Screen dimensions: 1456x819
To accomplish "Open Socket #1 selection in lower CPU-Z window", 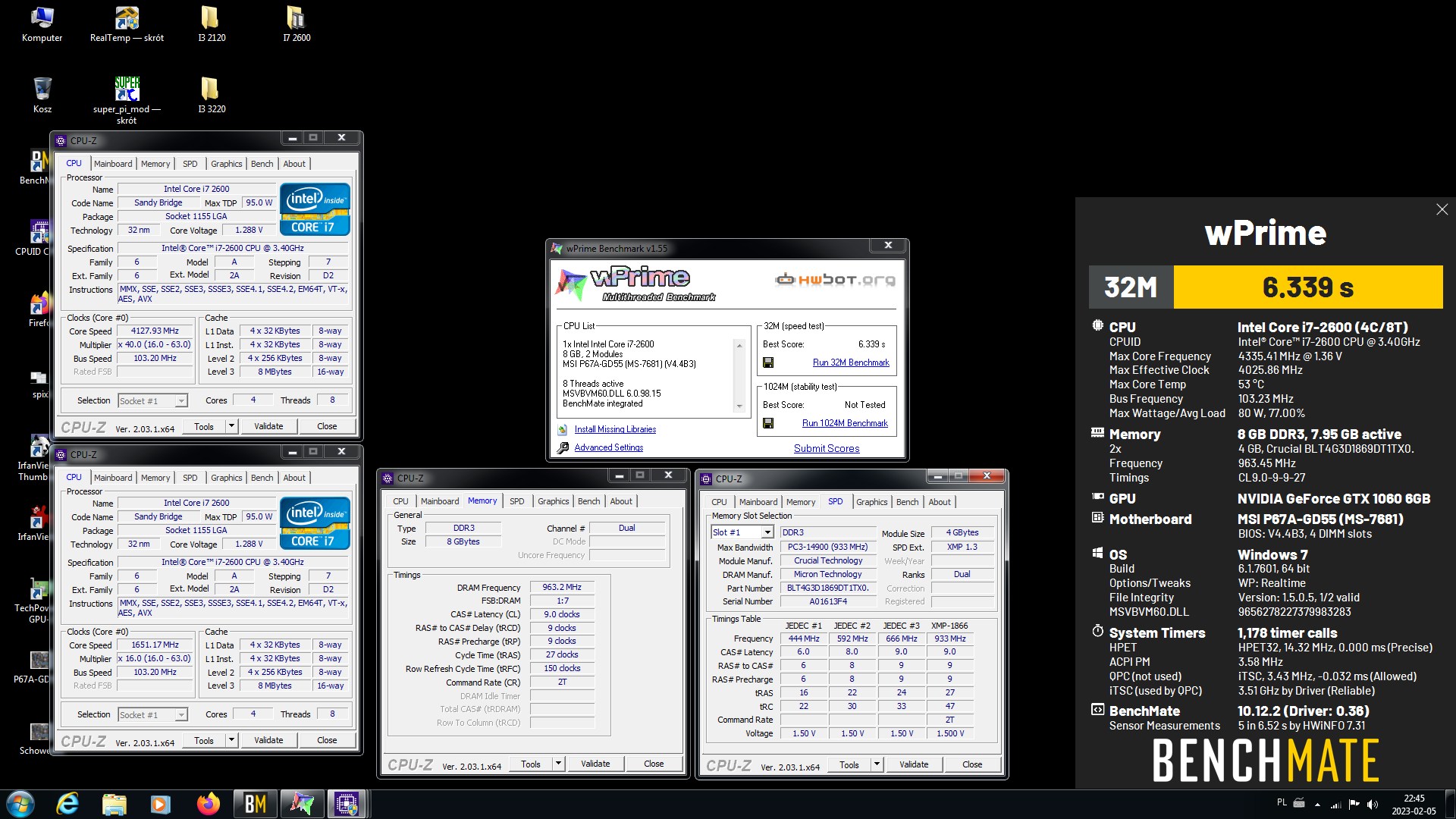I will point(152,714).
